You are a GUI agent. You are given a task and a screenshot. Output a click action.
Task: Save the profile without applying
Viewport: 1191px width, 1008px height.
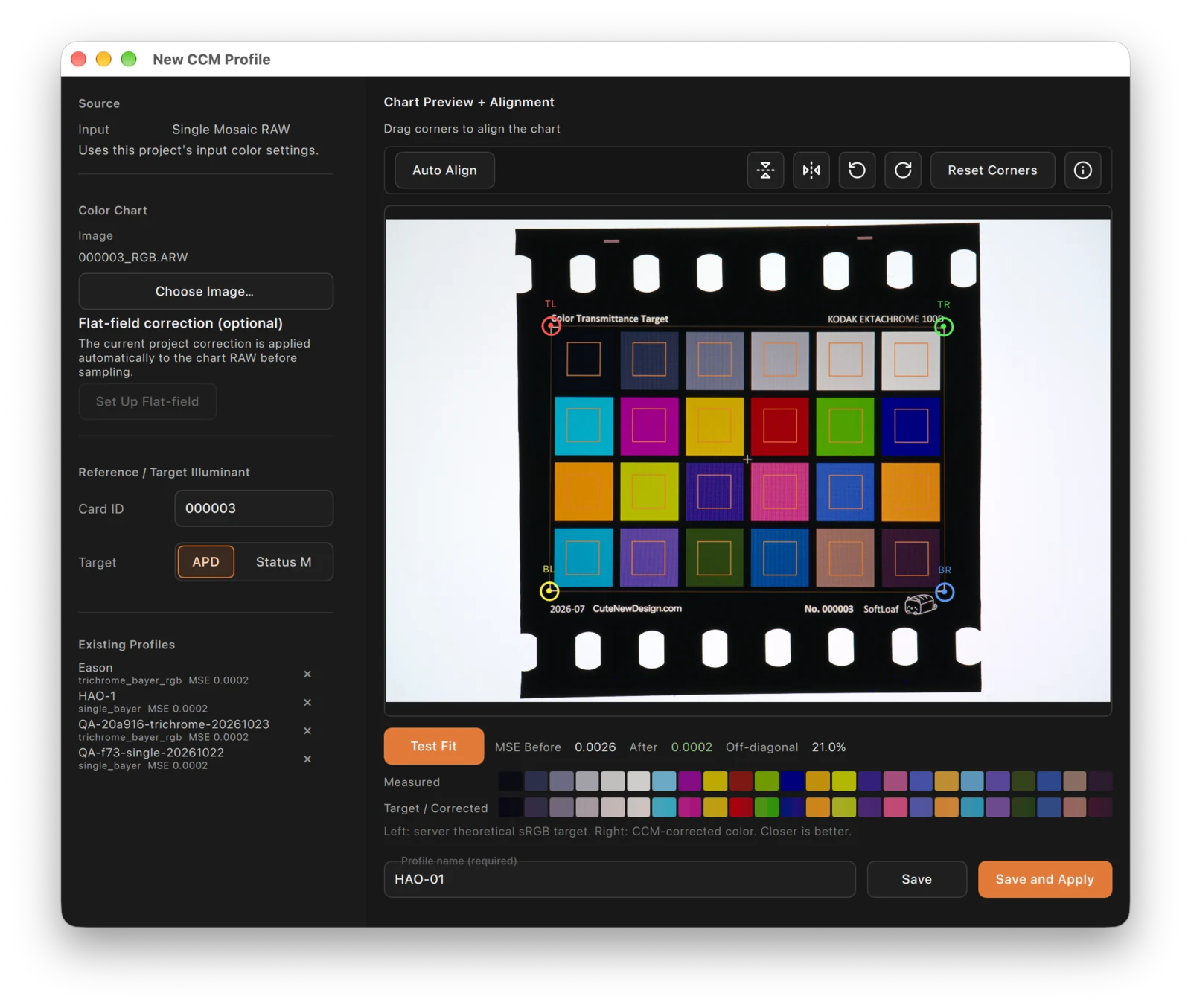[x=916, y=879]
